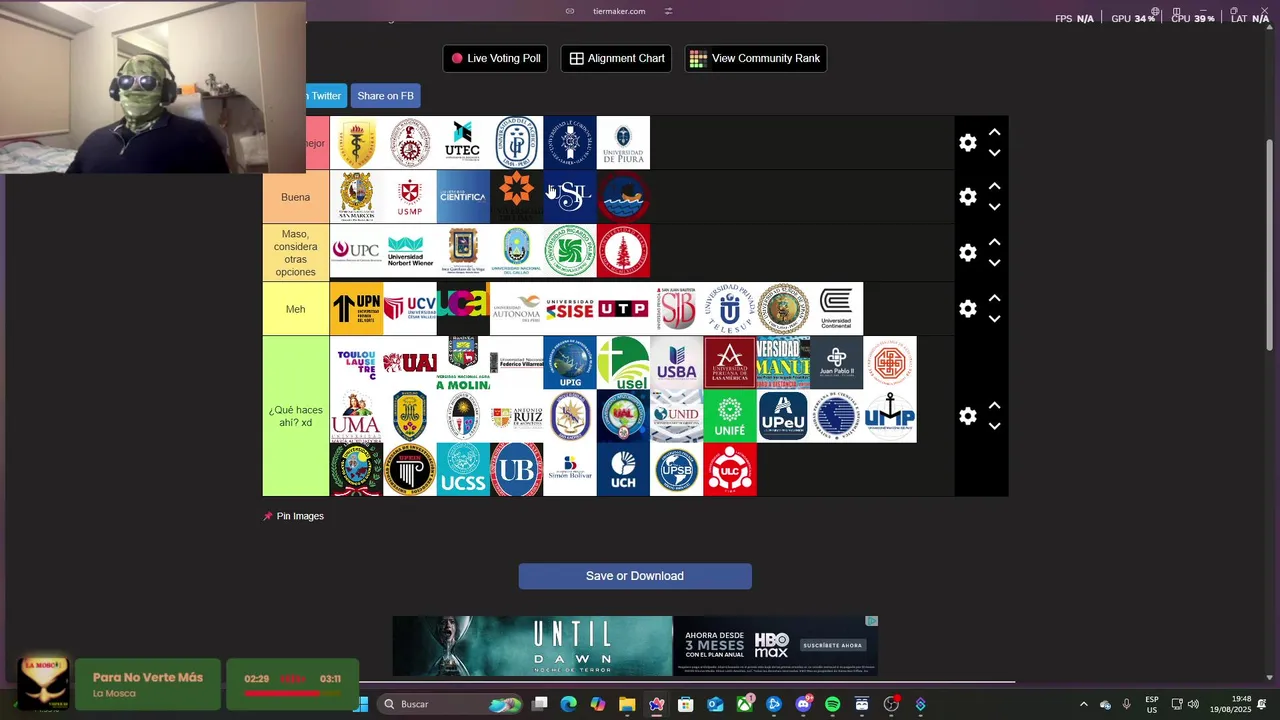Open the volume icon in system tray
The width and height of the screenshot is (1280, 720).
[1193, 704]
